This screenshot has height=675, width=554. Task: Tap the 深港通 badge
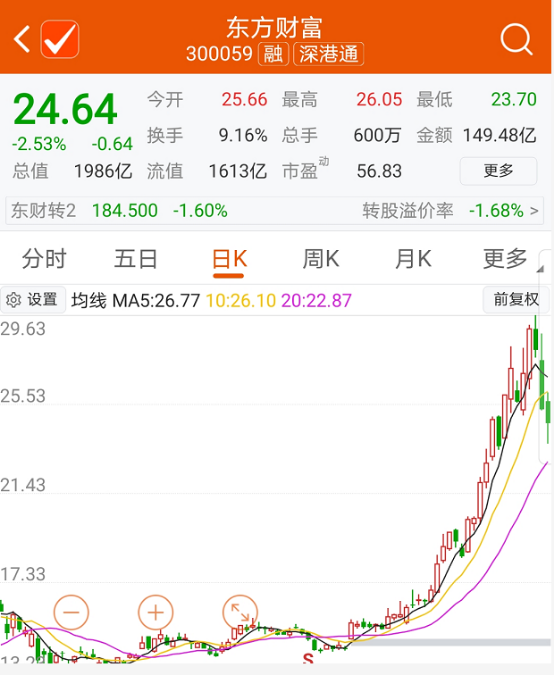click(x=328, y=54)
